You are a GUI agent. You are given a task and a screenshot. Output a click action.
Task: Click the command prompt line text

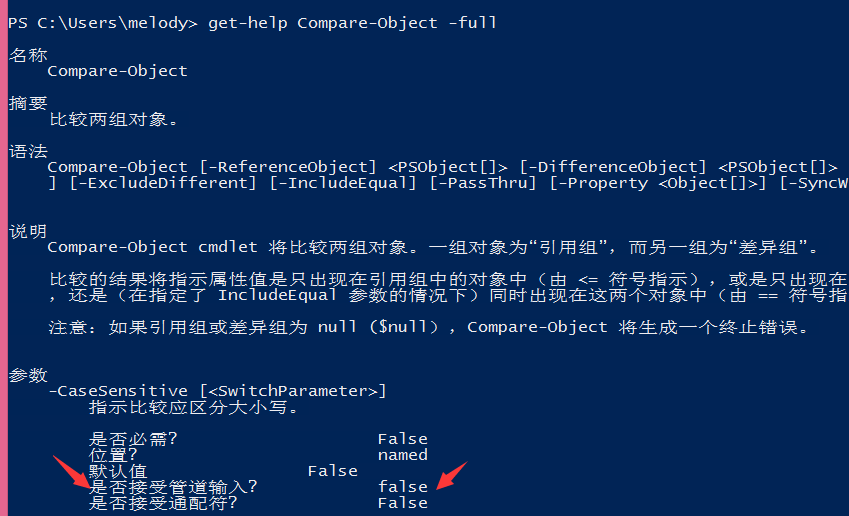[x=252, y=23]
